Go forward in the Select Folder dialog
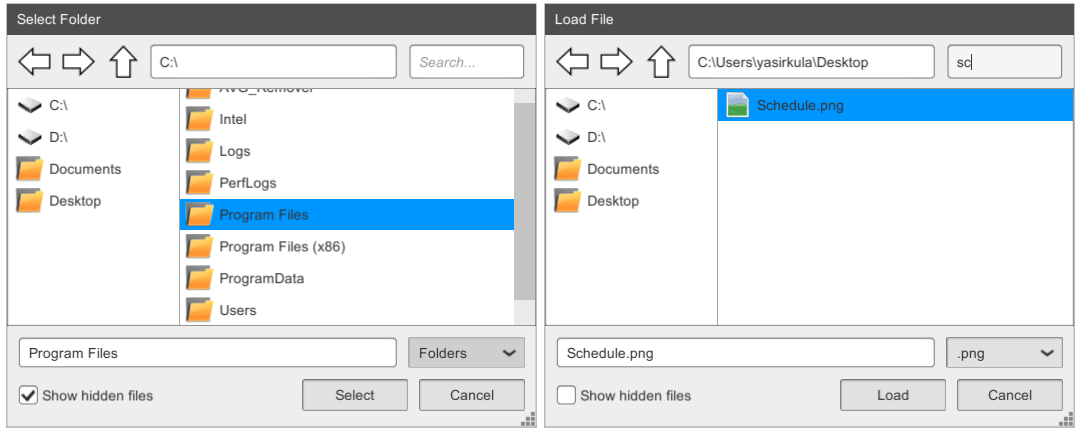The image size is (1080, 432). pyautogui.click(x=78, y=62)
